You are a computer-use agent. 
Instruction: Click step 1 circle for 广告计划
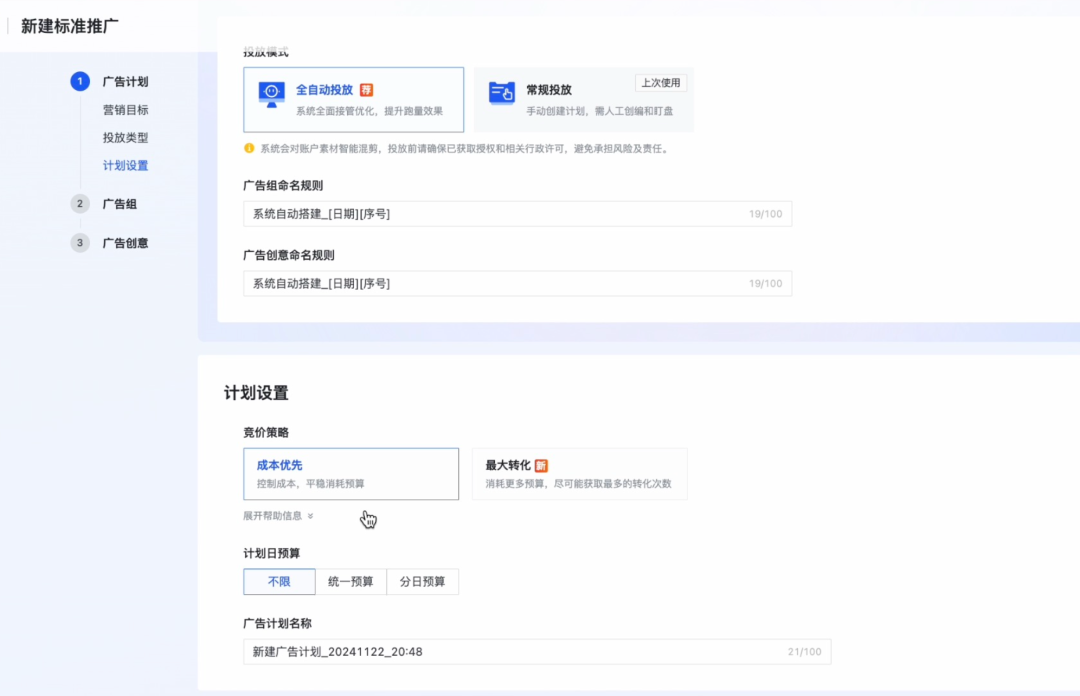[x=80, y=82]
